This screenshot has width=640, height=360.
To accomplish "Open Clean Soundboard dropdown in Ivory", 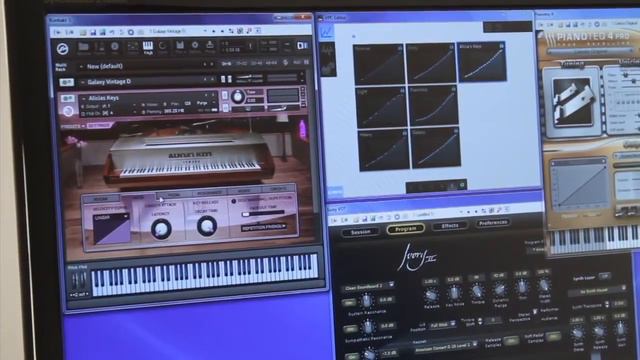I will 369,286.
